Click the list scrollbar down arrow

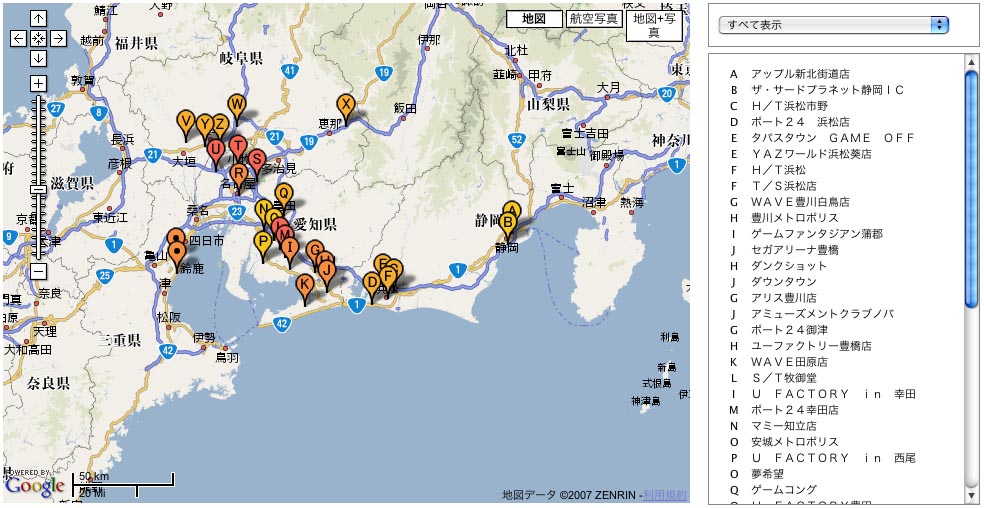point(970,495)
